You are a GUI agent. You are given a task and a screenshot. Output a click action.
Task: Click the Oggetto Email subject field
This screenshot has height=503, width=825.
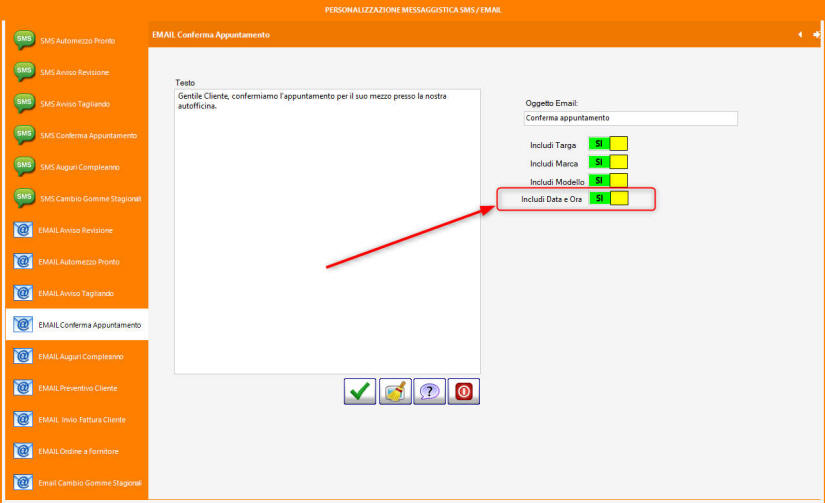(x=630, y=118)
